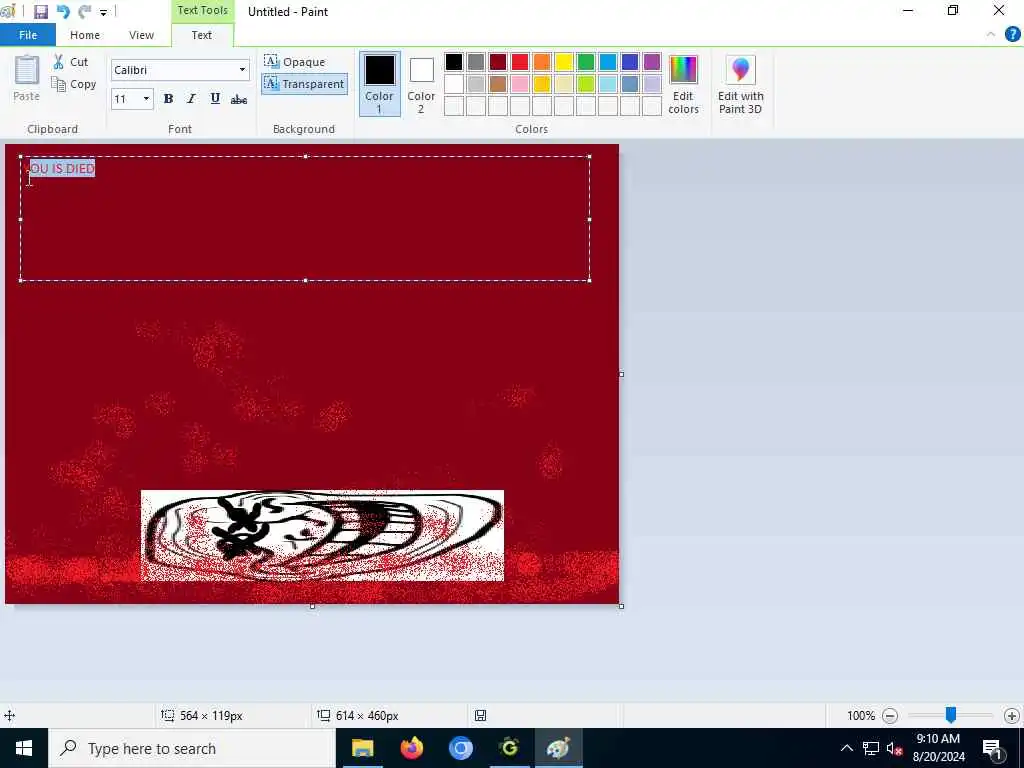Click the 100% zoom level text
The image size is (1024, 768).
[x=861, y=716]
